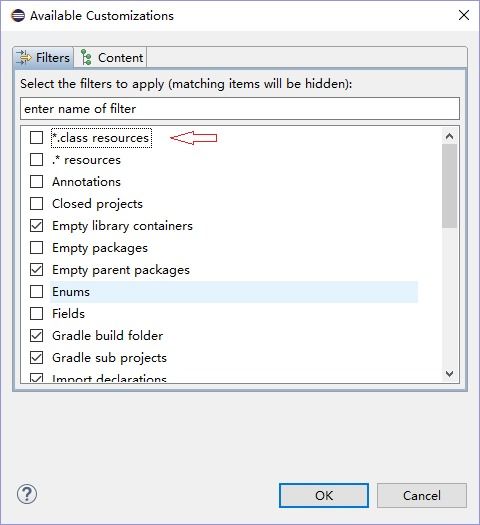Confirm with the OK button
The height and width of the screenshot is (525, 480).
[x=324, y=495]
